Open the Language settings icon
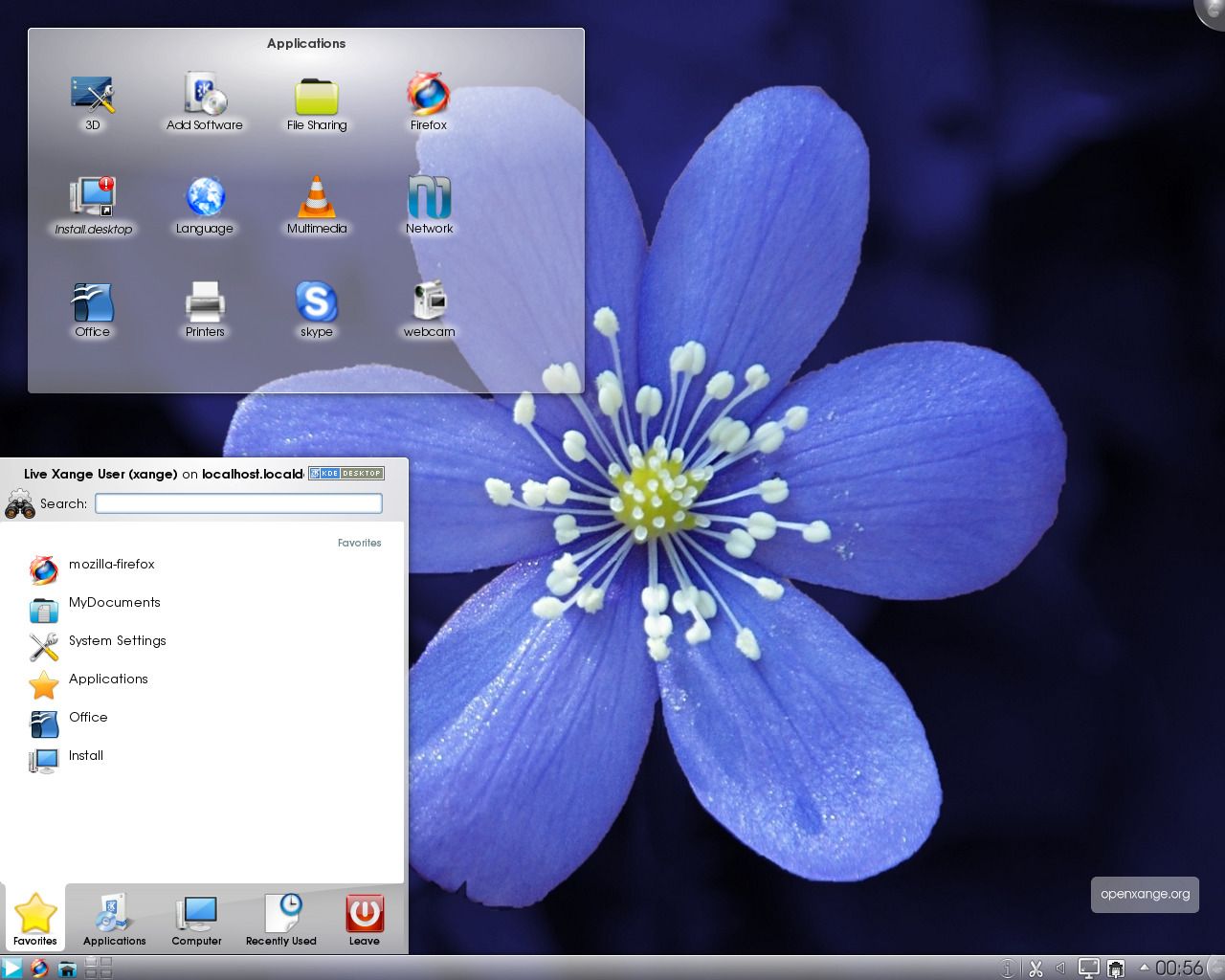 [x=205, y=199]
